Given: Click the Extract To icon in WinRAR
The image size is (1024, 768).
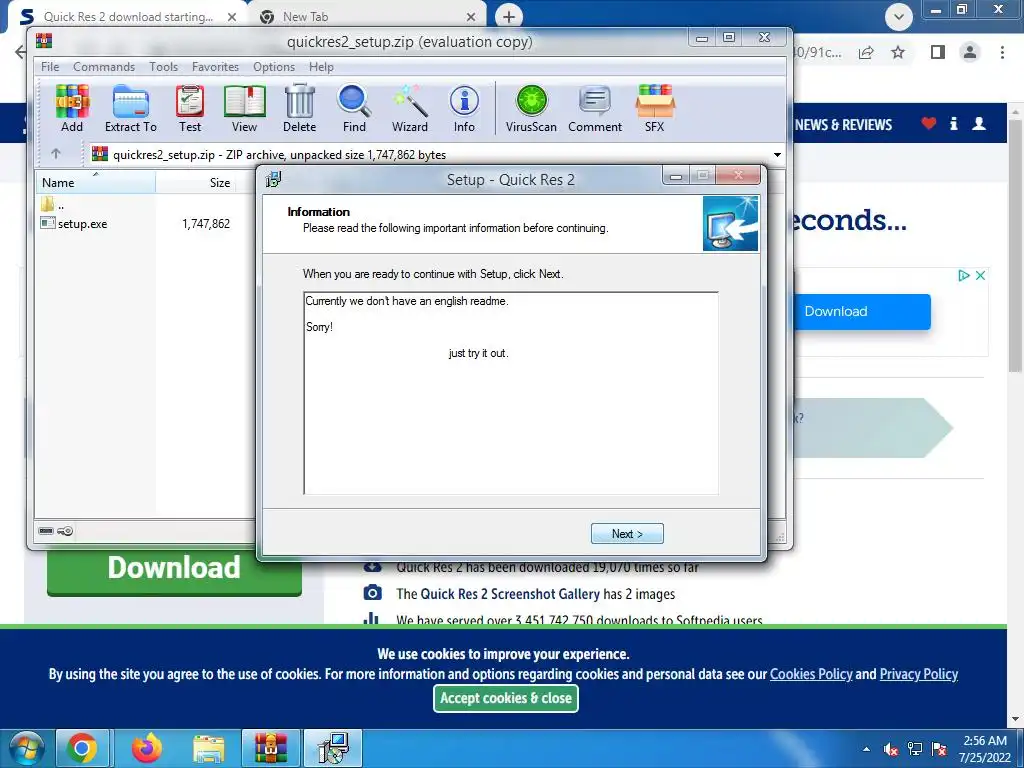Looking at the screenshot, I should point(131,108).
